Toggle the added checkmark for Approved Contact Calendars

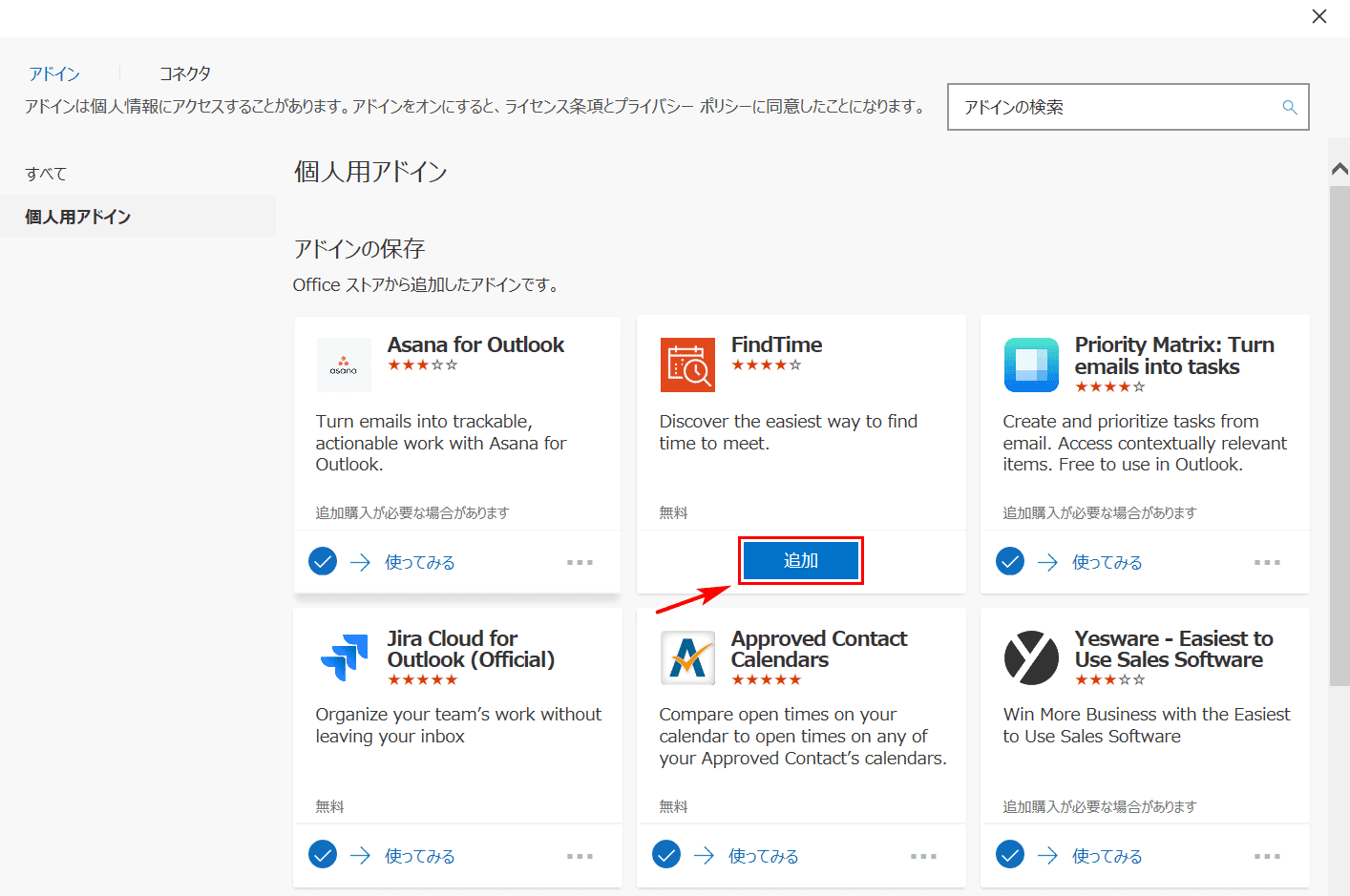click(666, 854)
